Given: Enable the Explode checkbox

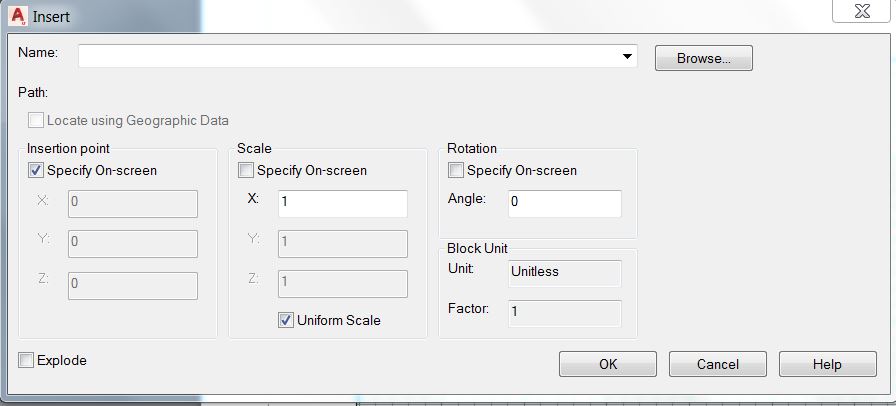Looking at the screenshot, I should click(x=27, y=360).
